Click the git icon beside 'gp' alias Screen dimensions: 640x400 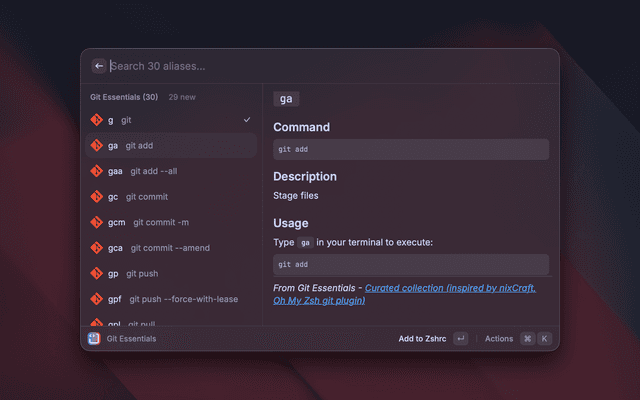click(97, 273)
